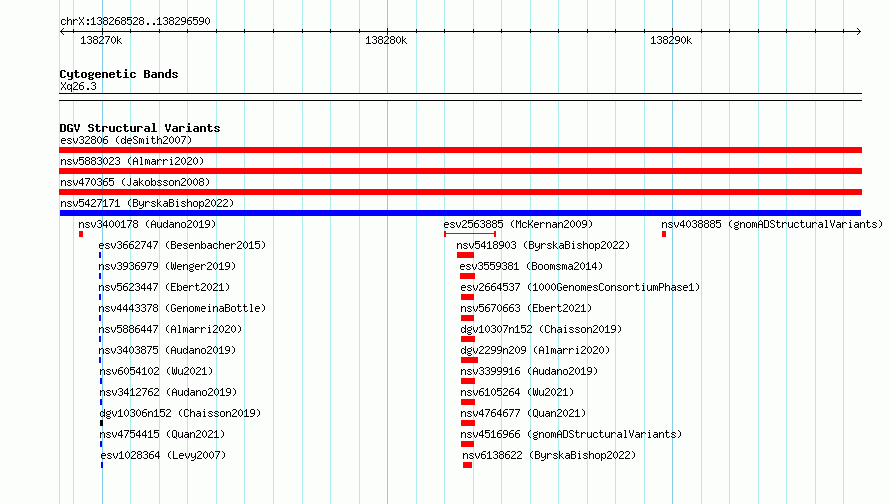Select nsv3403875 (Audano2019) label
890x504 pixels.
[167, 350]
